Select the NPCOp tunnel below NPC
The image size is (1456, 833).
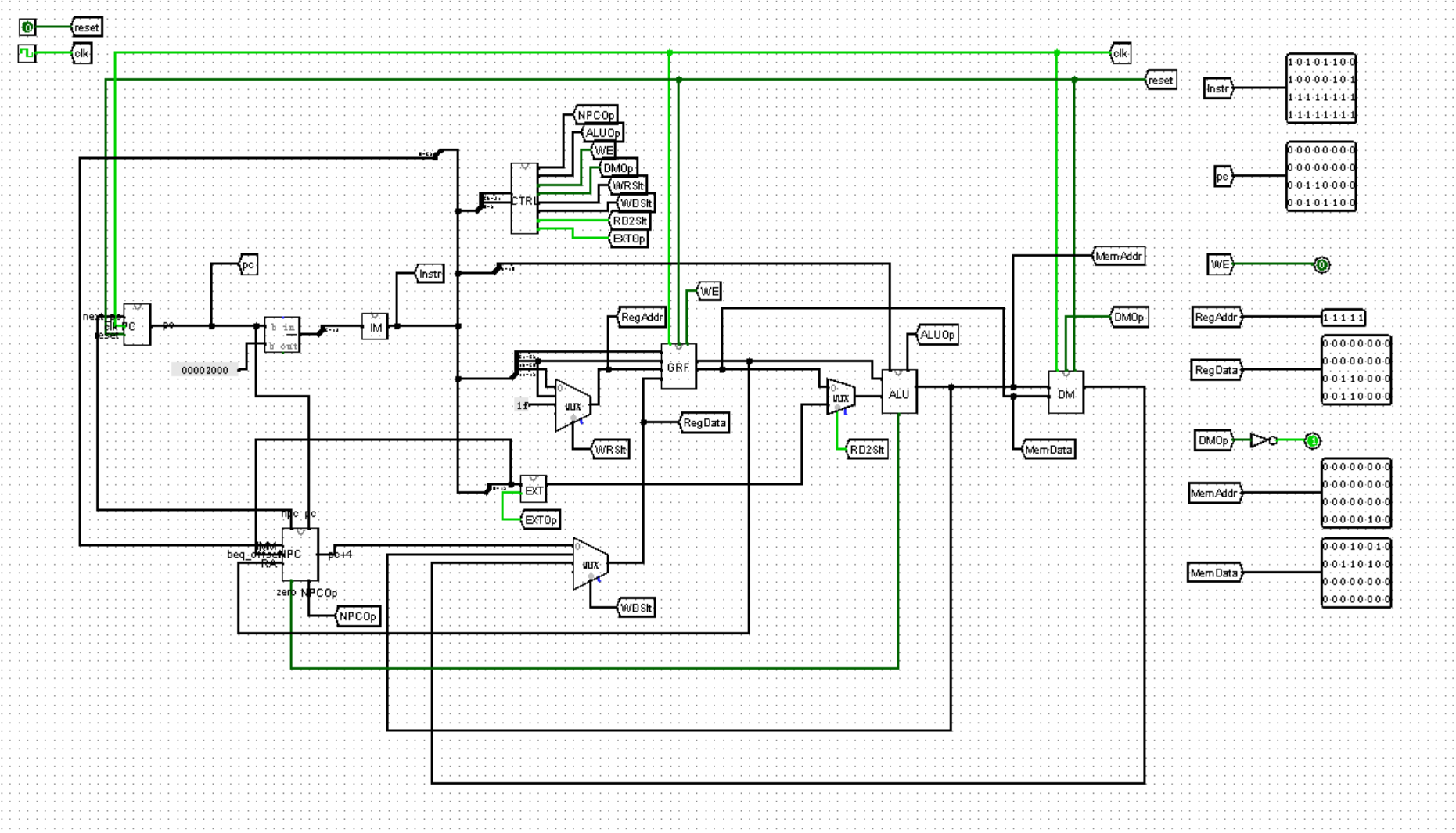pos(358,616)
